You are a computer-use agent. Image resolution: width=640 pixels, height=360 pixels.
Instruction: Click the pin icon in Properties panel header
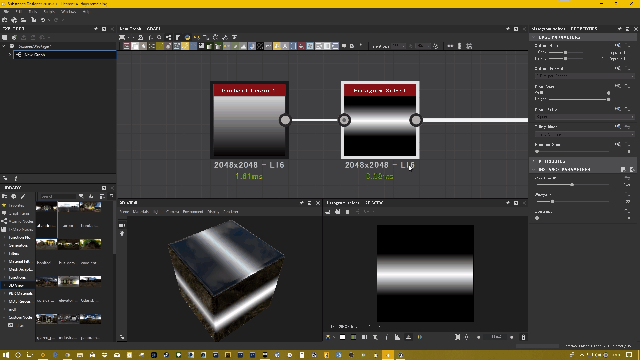coord(620,29)
